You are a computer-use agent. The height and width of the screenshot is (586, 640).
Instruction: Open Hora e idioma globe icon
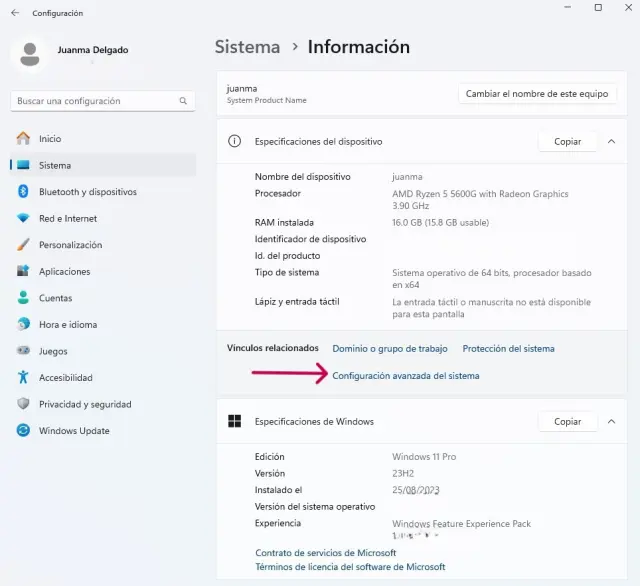click(x=23, y=325)
